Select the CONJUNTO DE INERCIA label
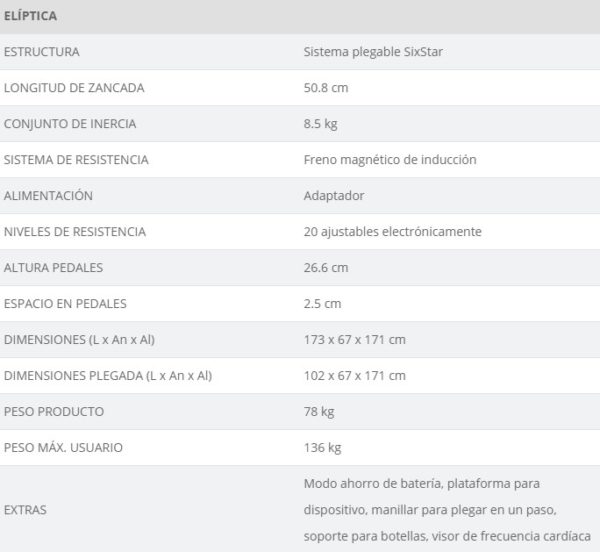This screenshot has height=552, width=600. click(x=70, y=124)
